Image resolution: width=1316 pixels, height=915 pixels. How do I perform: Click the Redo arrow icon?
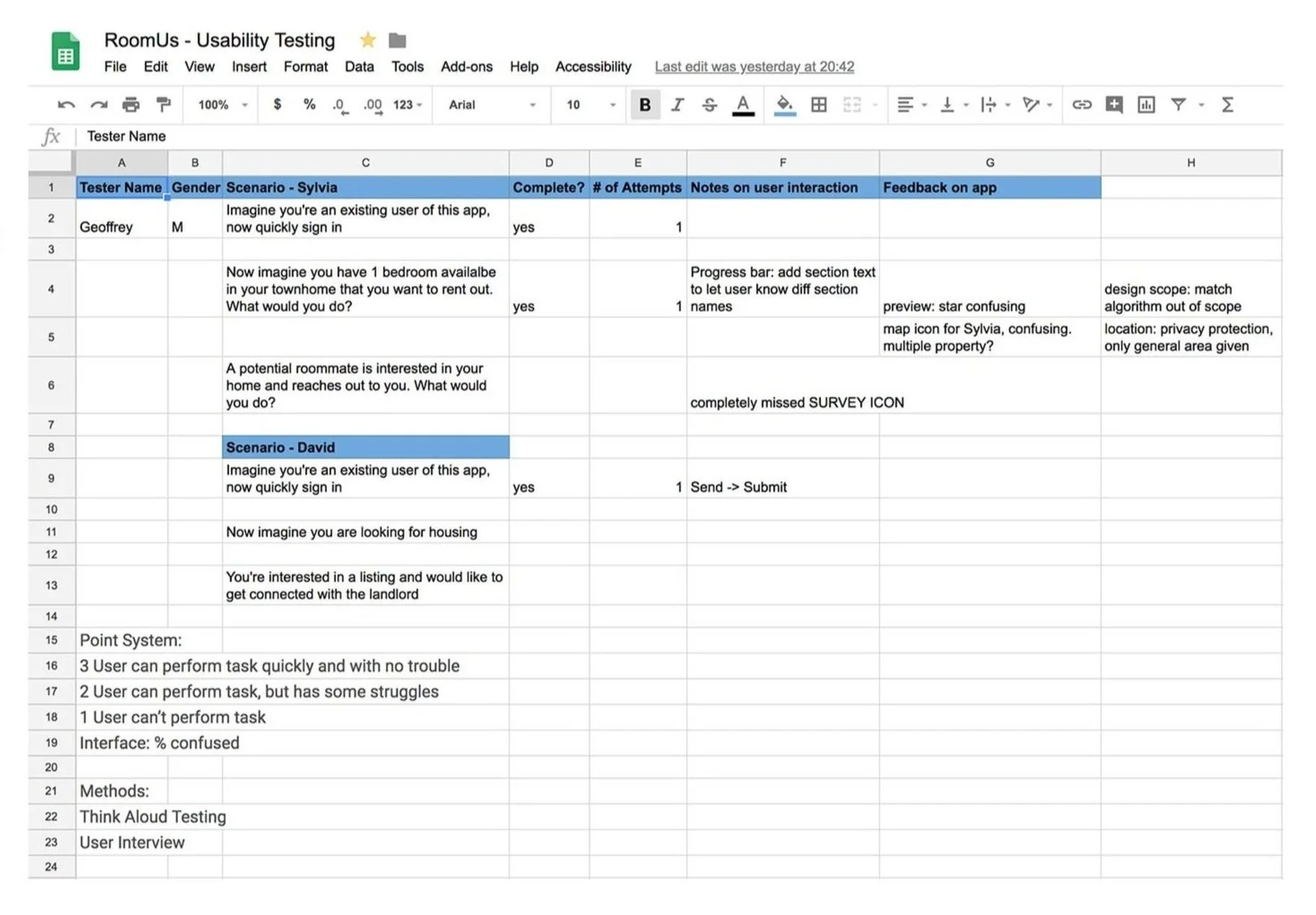[98, 105]
